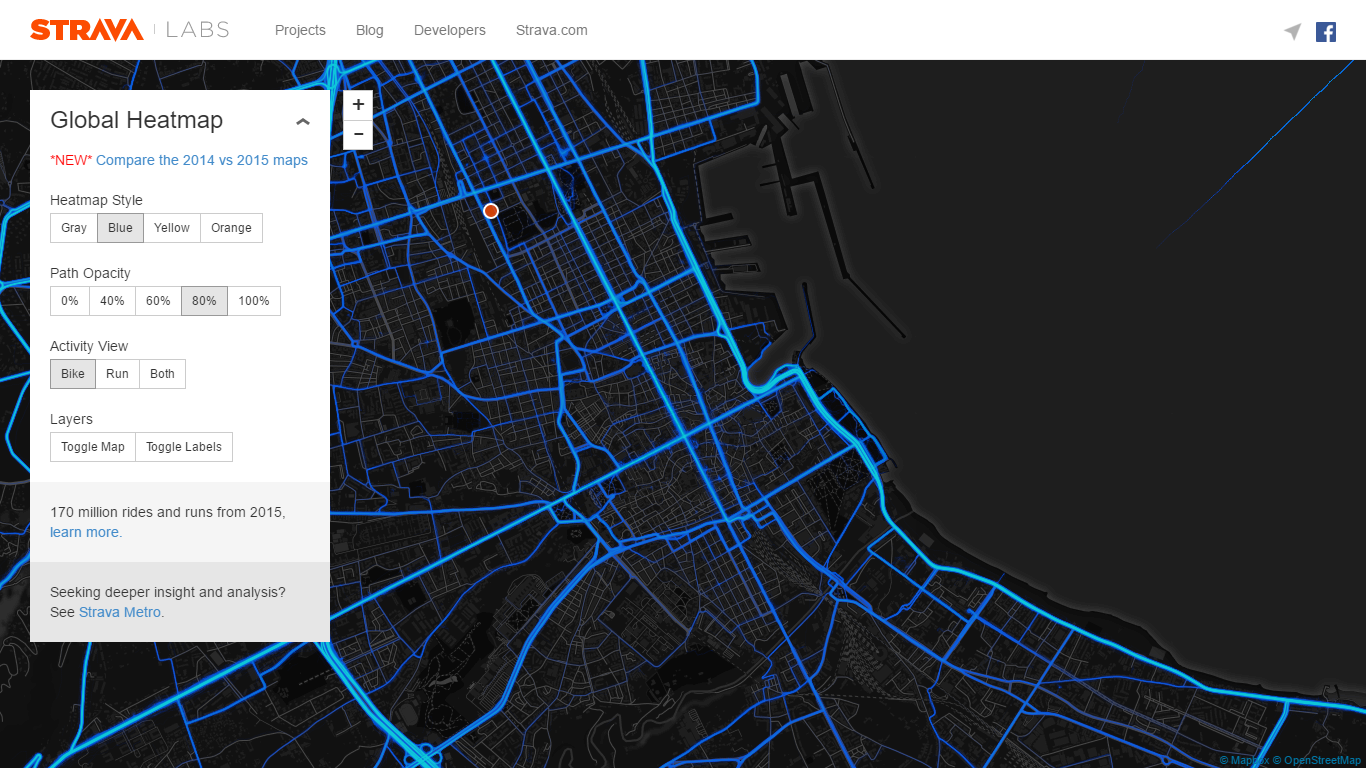Select the Orange heatmap style
1366x768 pixels.
point(232,228)
